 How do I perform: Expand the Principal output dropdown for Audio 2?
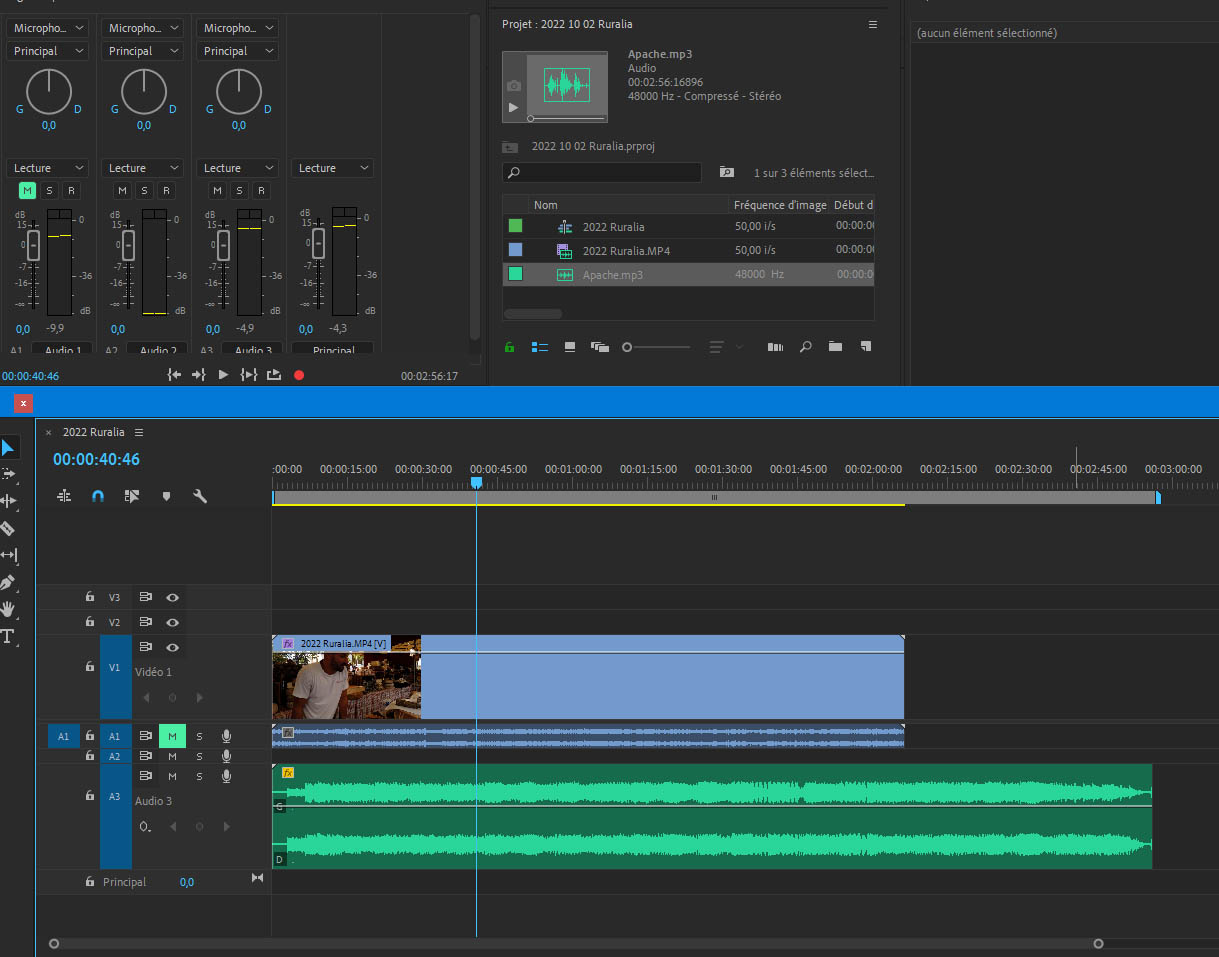(x=142, y=51)
